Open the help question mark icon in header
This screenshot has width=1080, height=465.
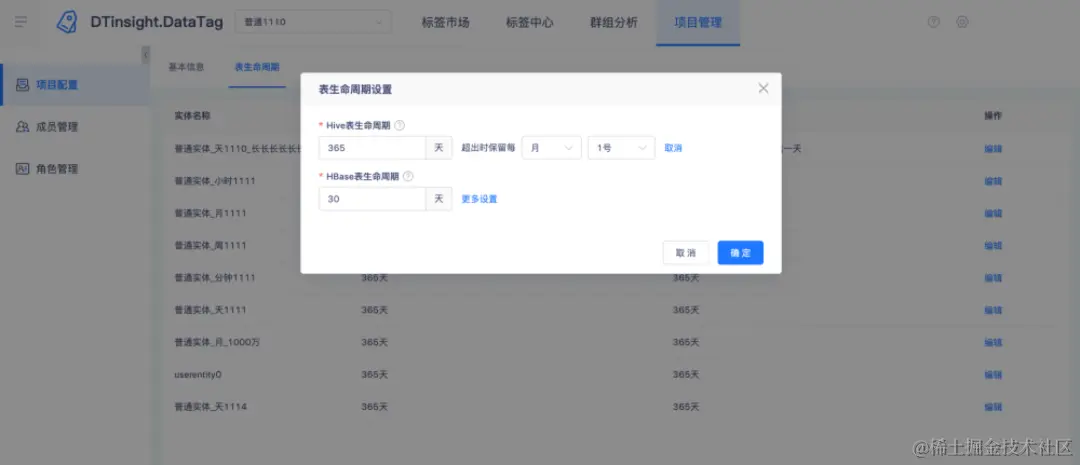coord(933,22)
